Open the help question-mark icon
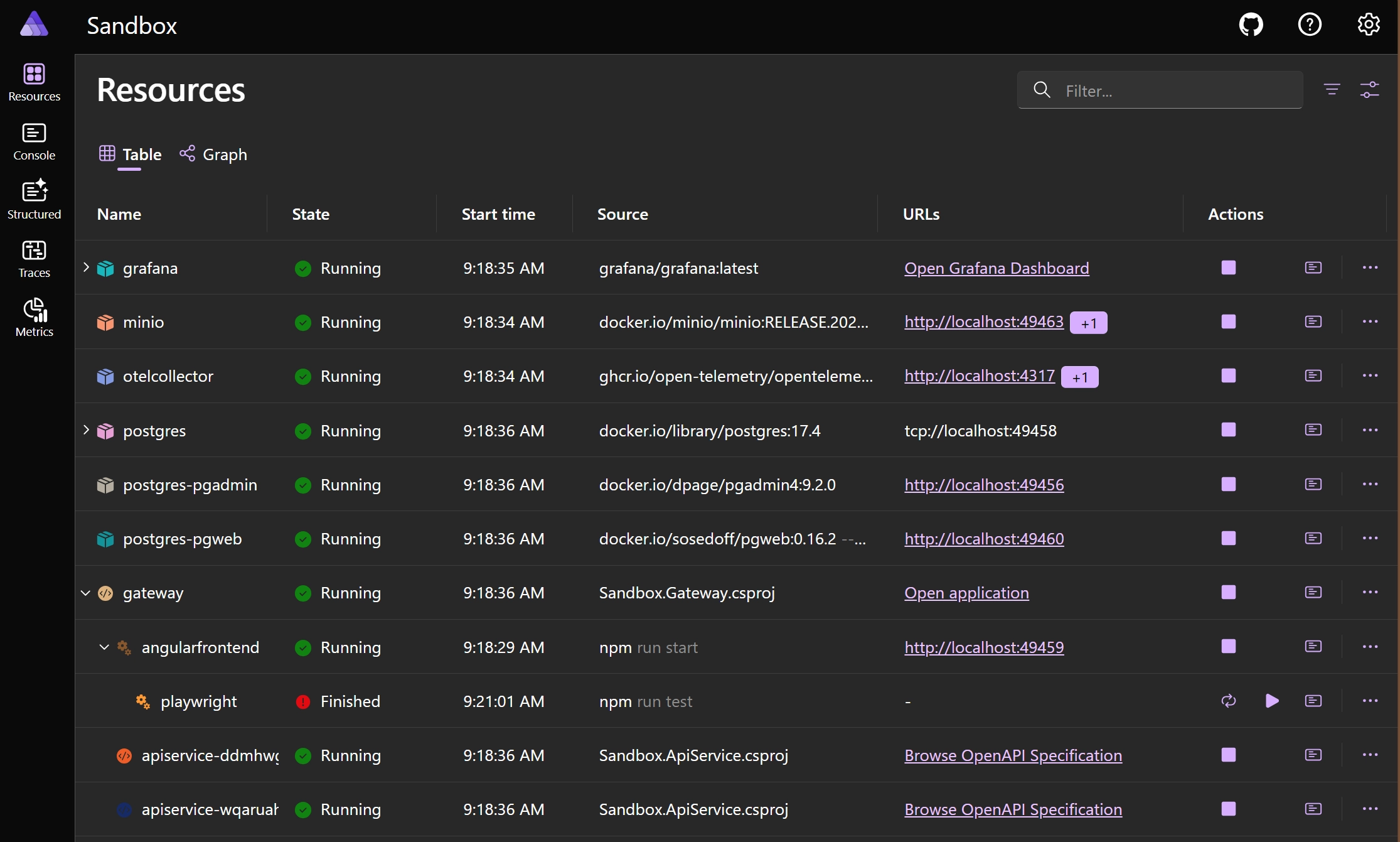The width and height of the screenshot is (1400, 842). [x=1310, y=25]
